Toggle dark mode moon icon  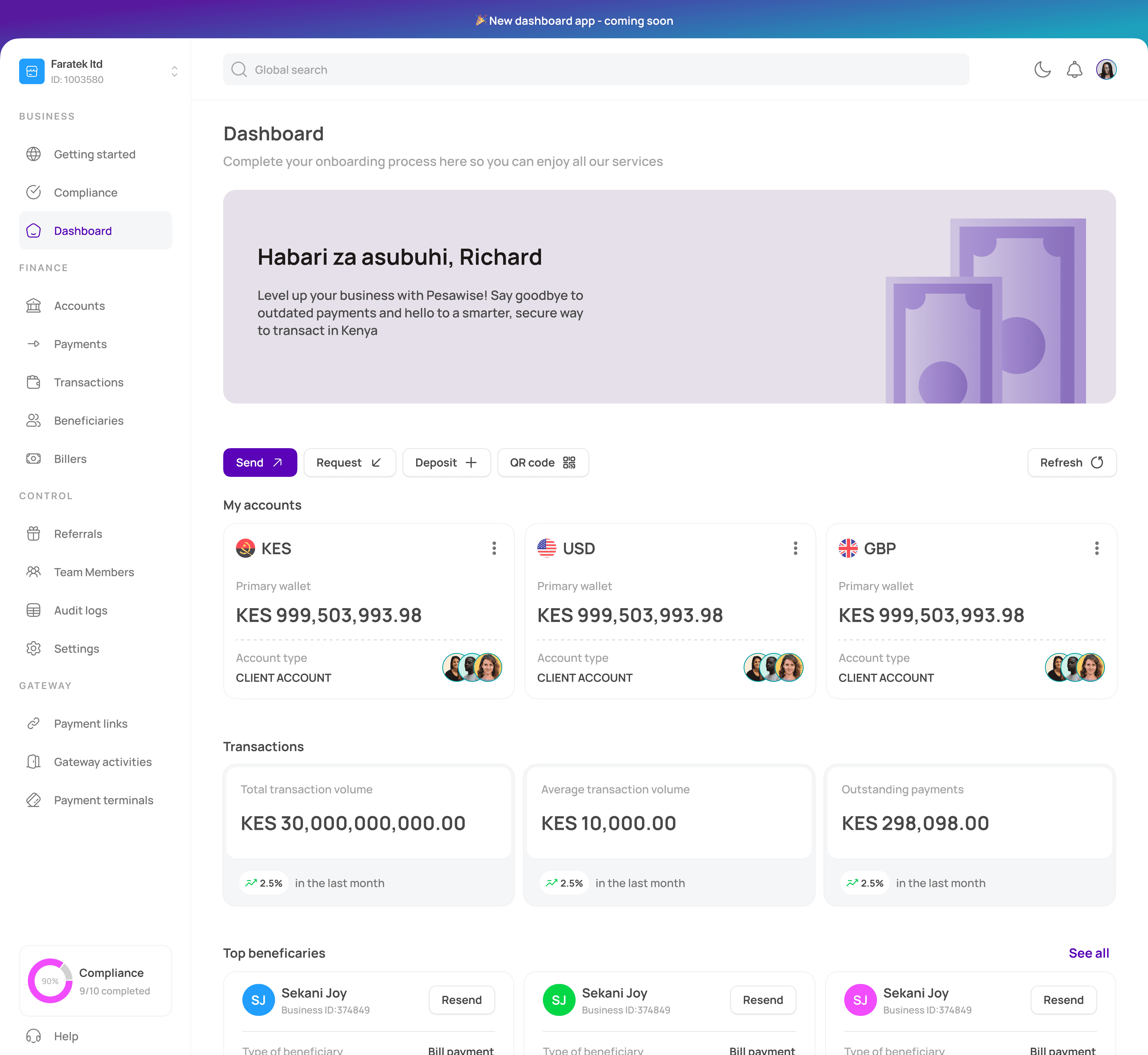(1043, 70)
